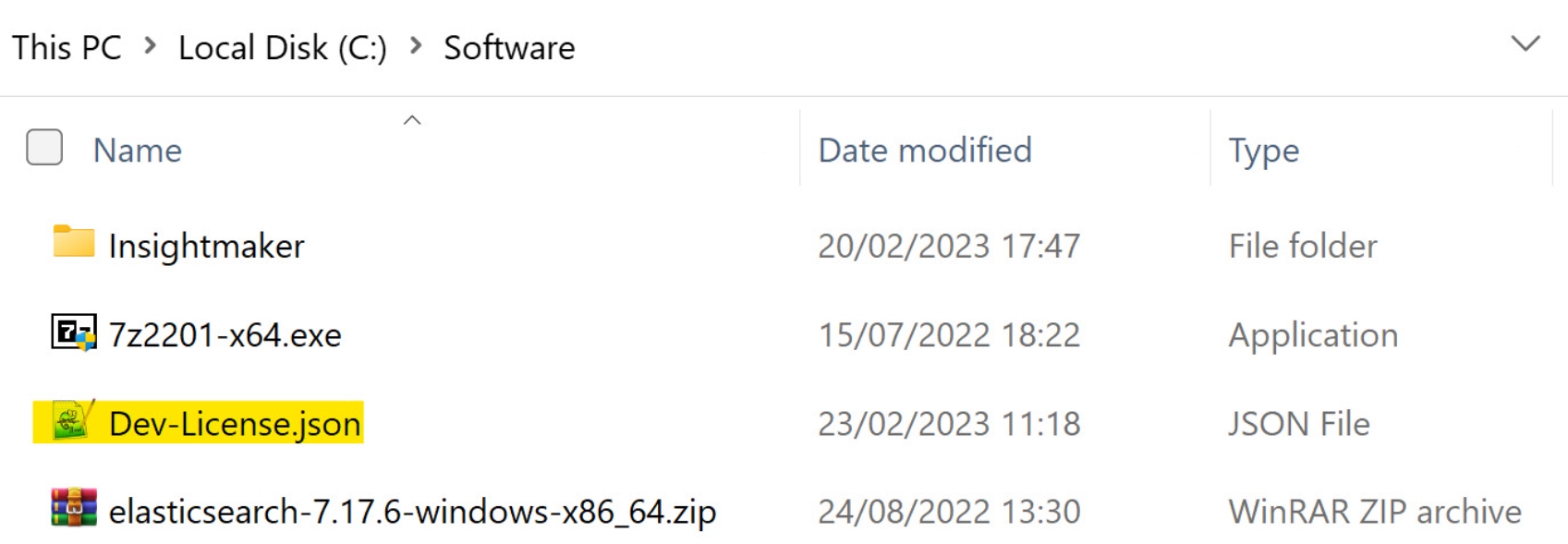Open the address bar history dropdown
The image size is (1568, 544).
click(1525, 43)
